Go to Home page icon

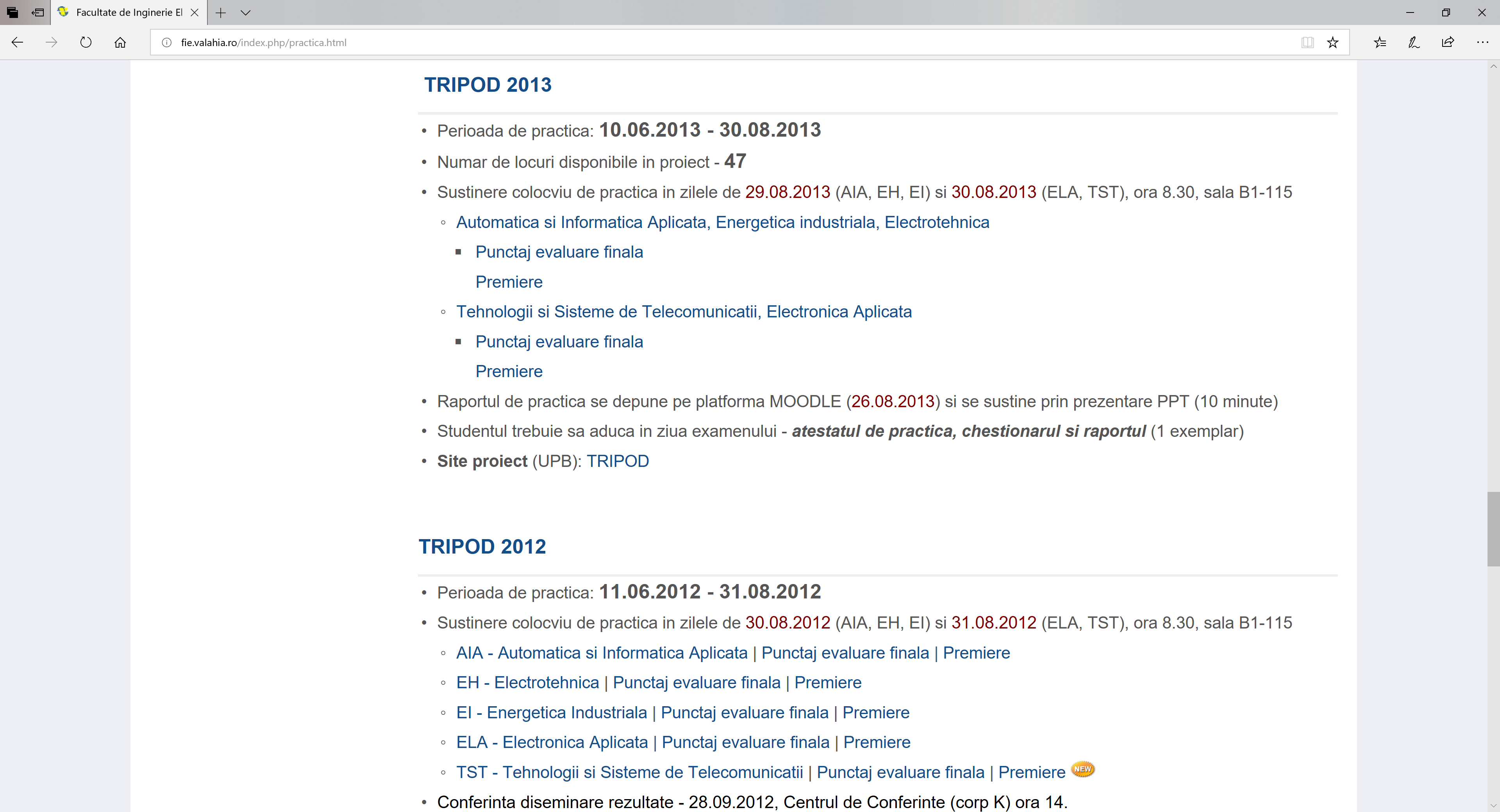pos(120,42)
